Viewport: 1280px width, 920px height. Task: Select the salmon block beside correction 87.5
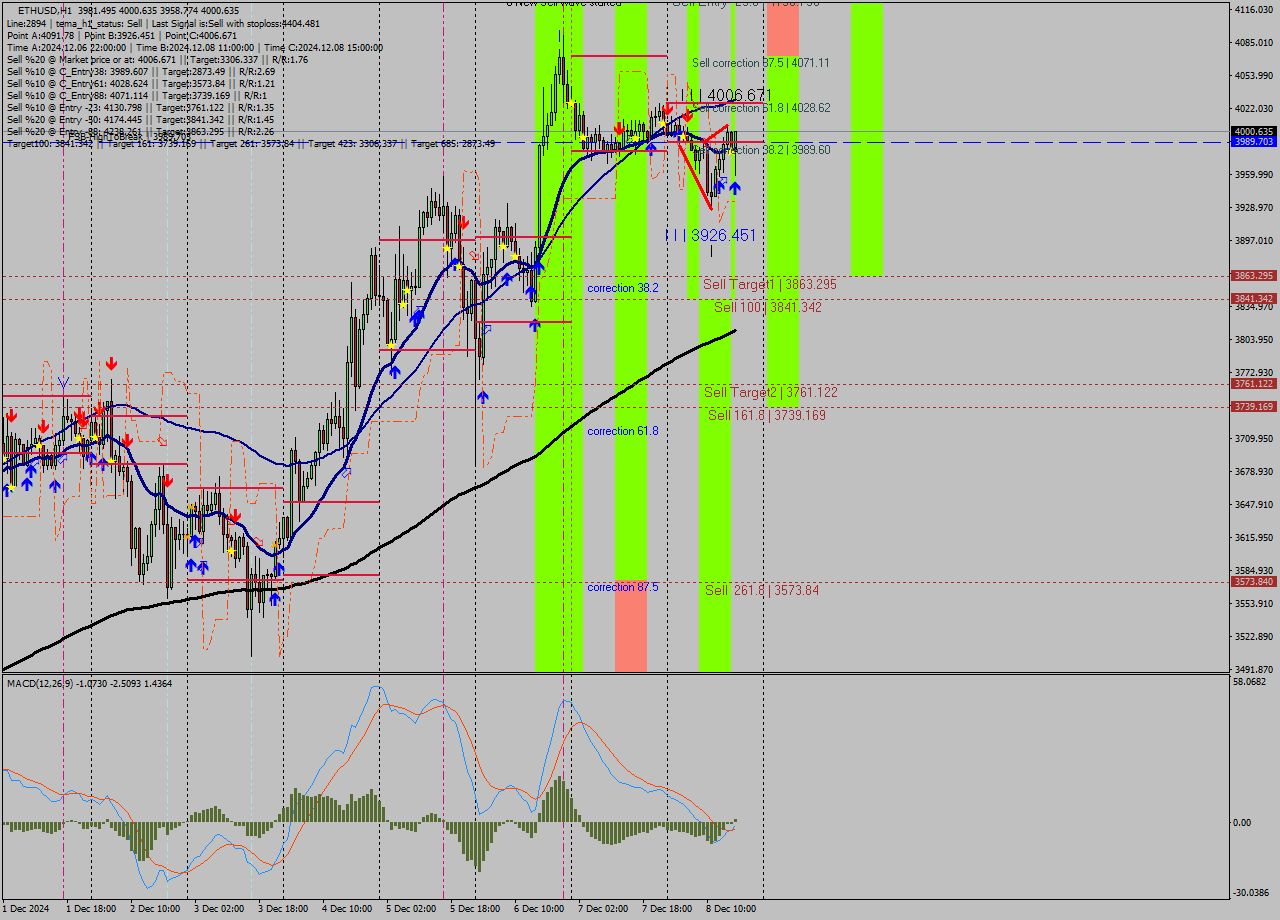(x=630, y=625)
